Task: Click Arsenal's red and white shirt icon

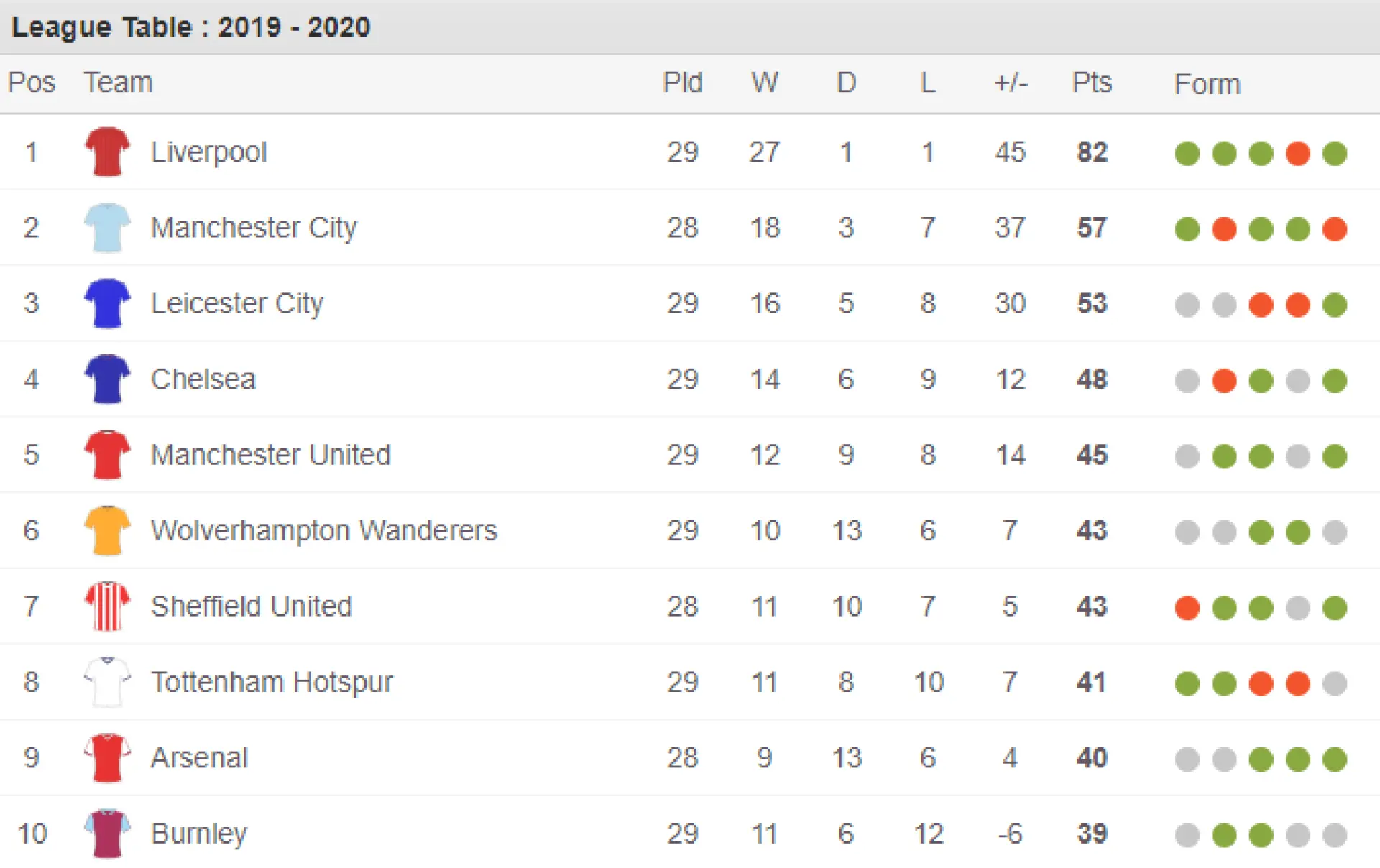Action: (x=107, y=758)
